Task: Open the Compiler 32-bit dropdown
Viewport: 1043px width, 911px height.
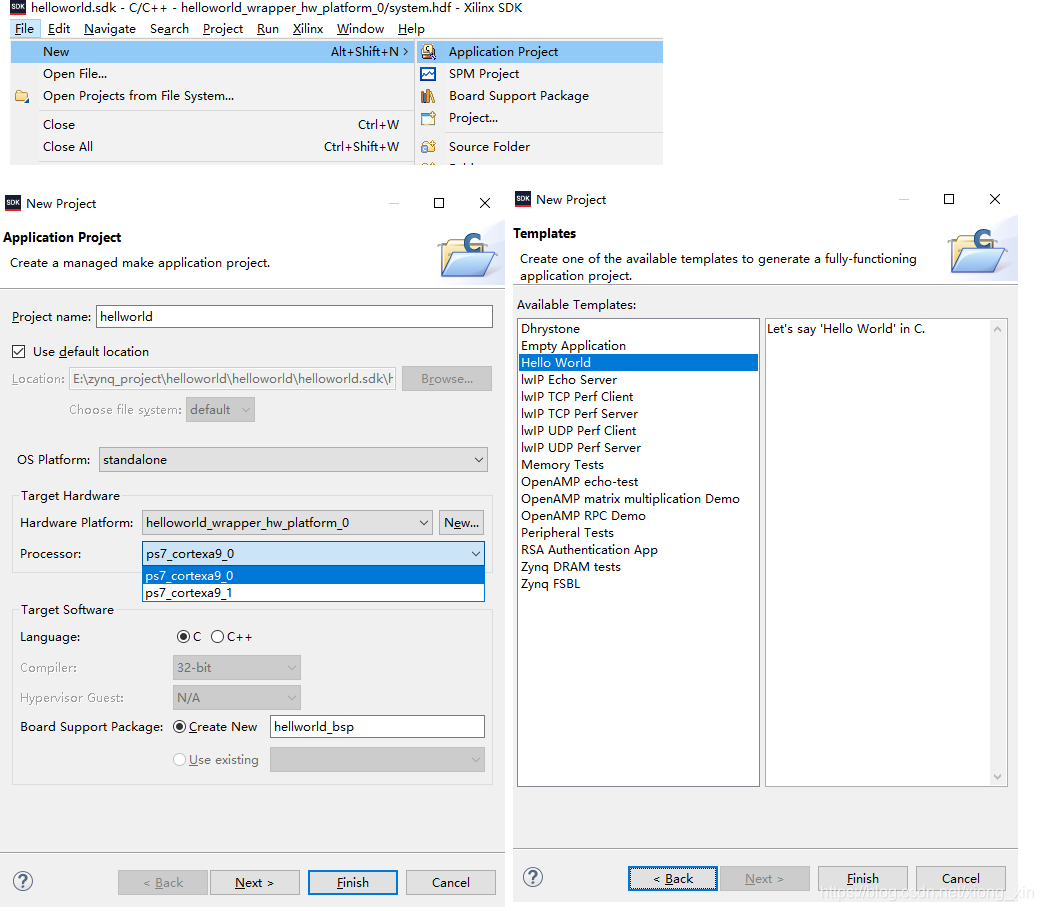Action: coord(237,668)
